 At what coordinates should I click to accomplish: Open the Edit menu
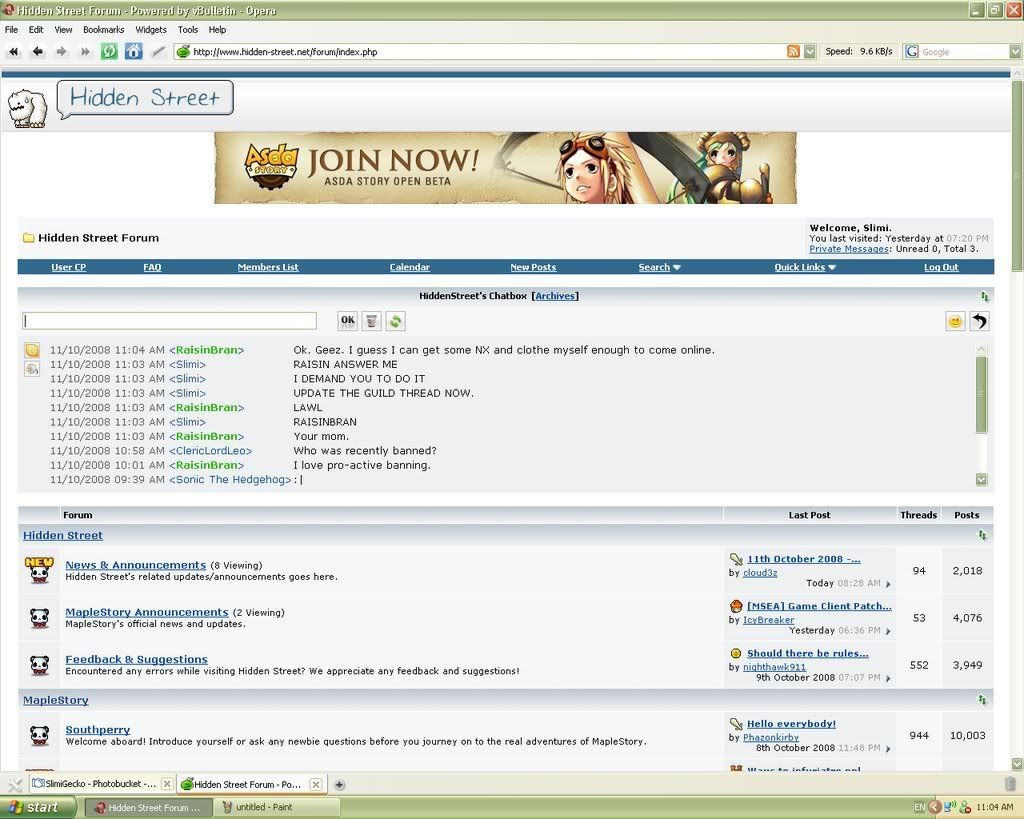[x=36, y=29]
